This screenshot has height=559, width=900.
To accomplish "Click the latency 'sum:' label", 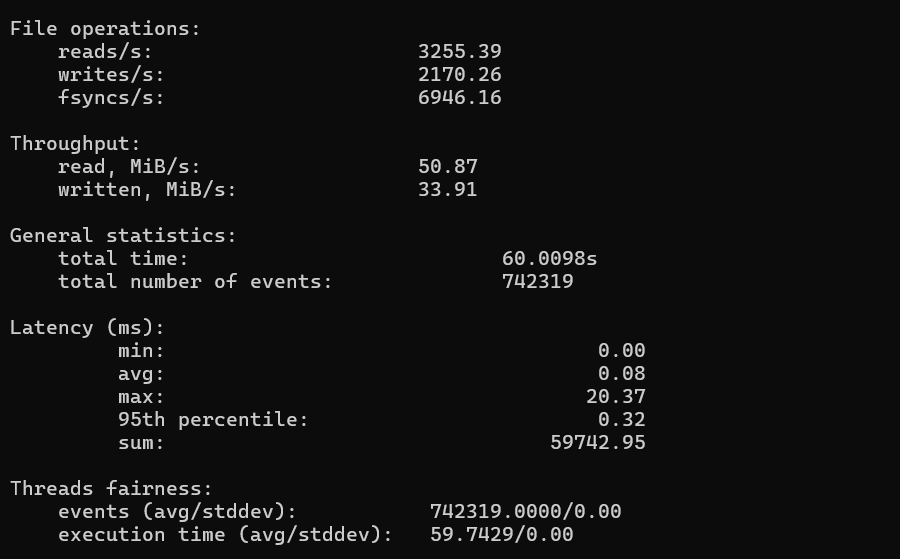I will coord(141,443).
